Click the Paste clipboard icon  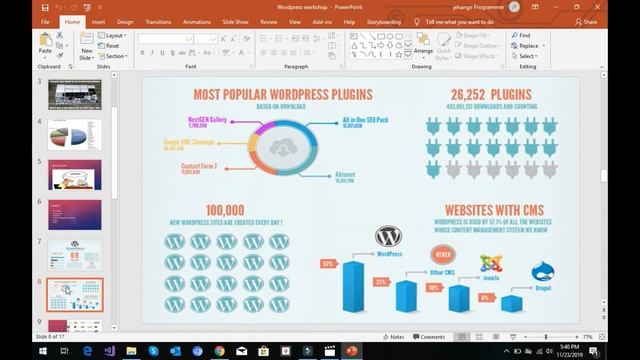[45, 40]
